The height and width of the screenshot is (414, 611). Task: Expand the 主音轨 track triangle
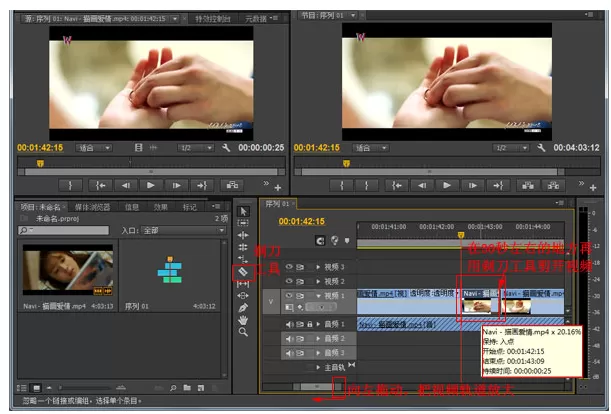(318, 367)
